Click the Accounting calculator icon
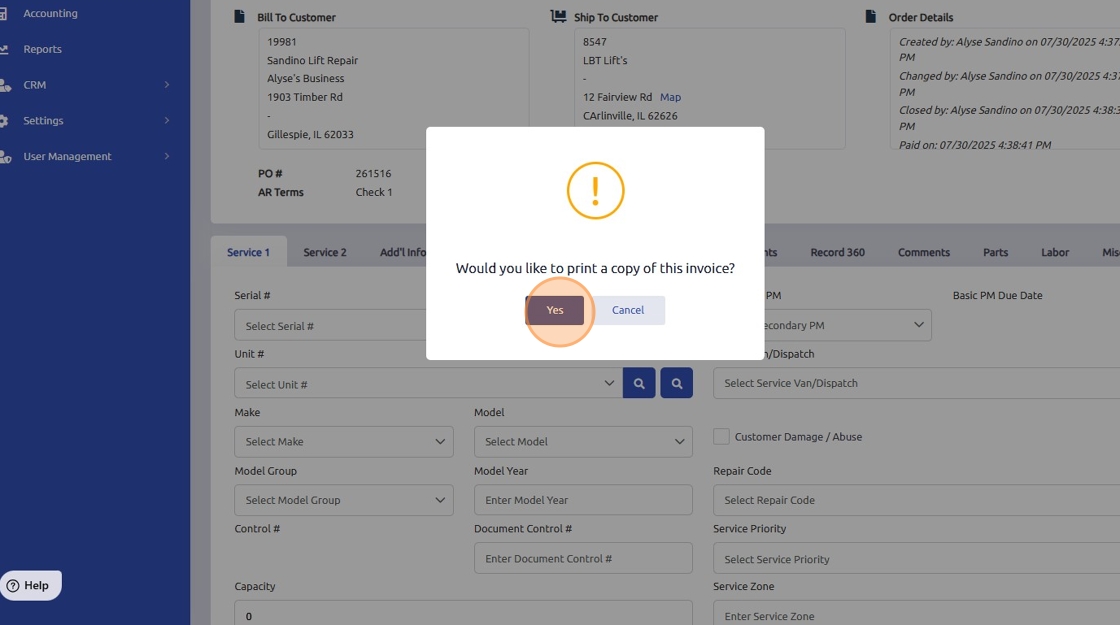Viewport: 1120px width, 625px height. 3,14
